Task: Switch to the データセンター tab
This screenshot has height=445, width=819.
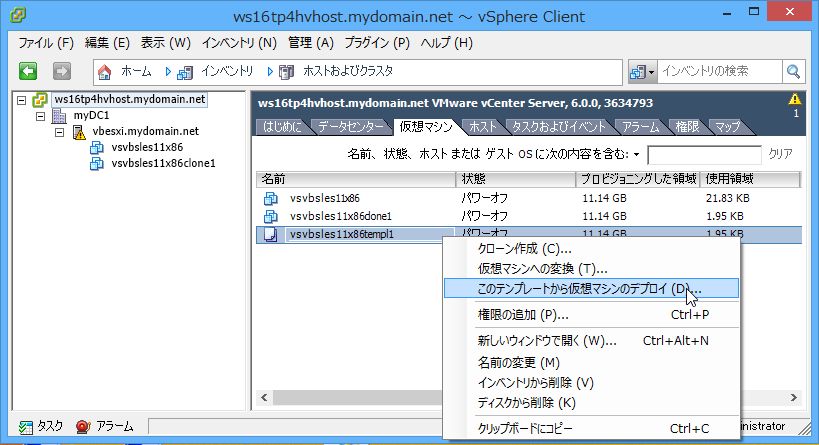Action: click(x=350, y=127)
